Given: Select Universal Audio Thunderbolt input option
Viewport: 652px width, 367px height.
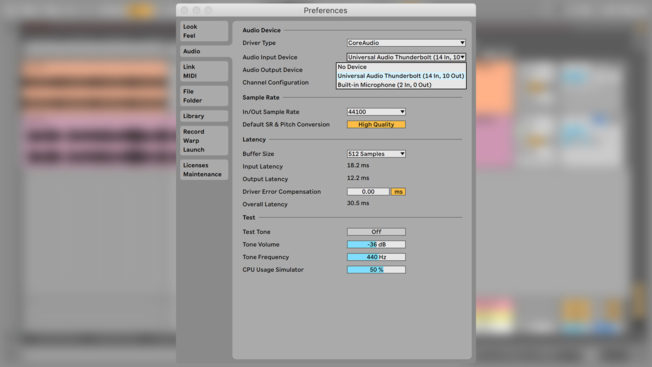Looking at the screenshot, I should 401,76.
